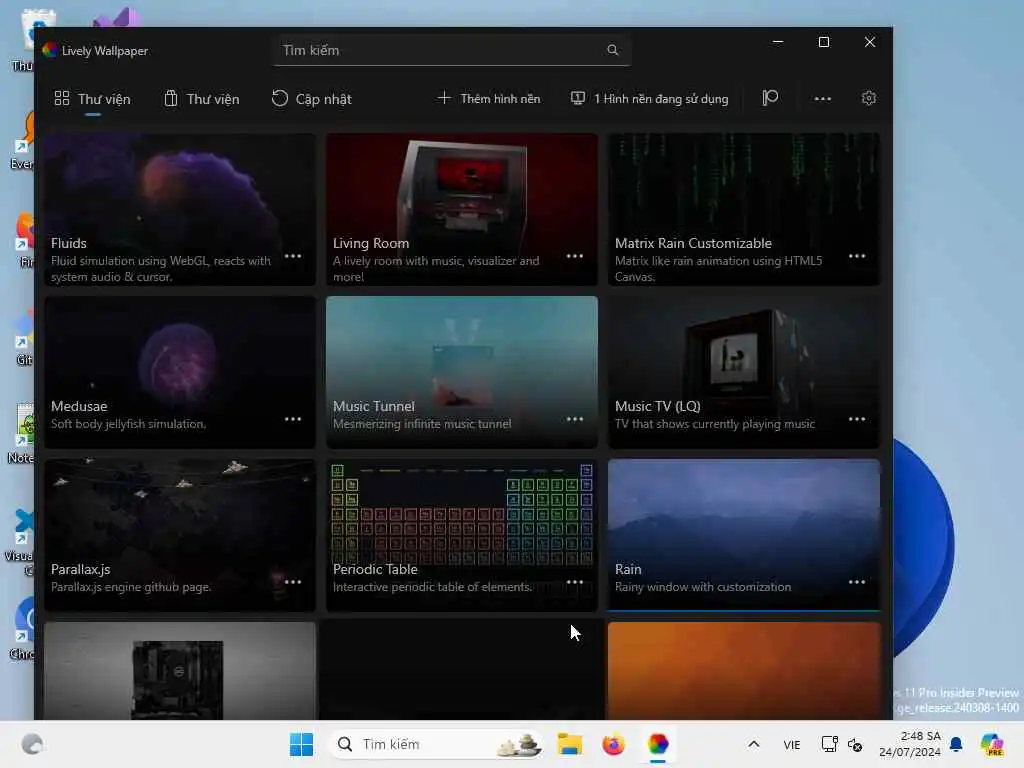
Task: Switch to the second Thư viện tab with the trash-can icon
Action: pos(201,99)
